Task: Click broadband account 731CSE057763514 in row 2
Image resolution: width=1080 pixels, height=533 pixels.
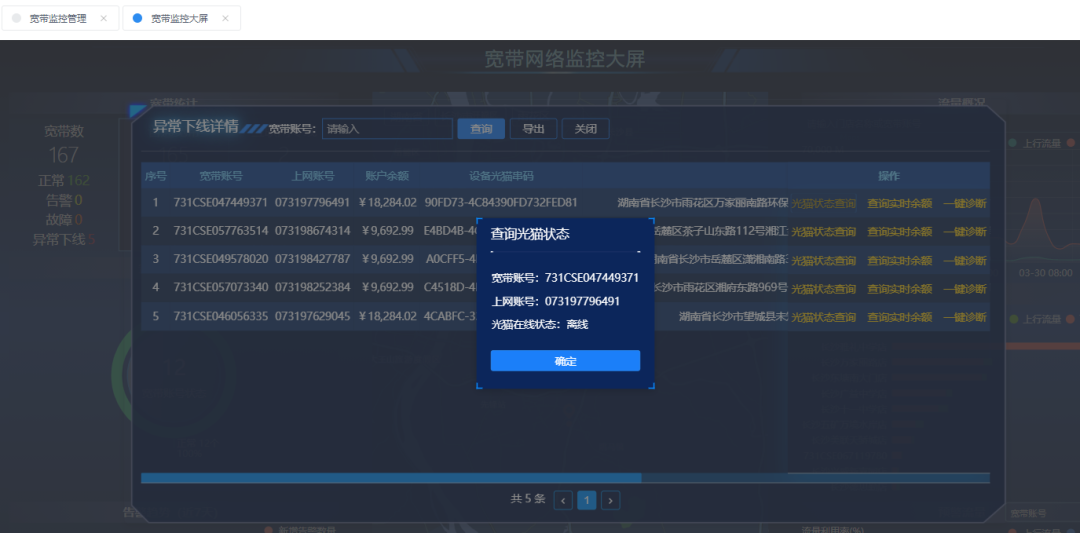Action: click(220, 232)
